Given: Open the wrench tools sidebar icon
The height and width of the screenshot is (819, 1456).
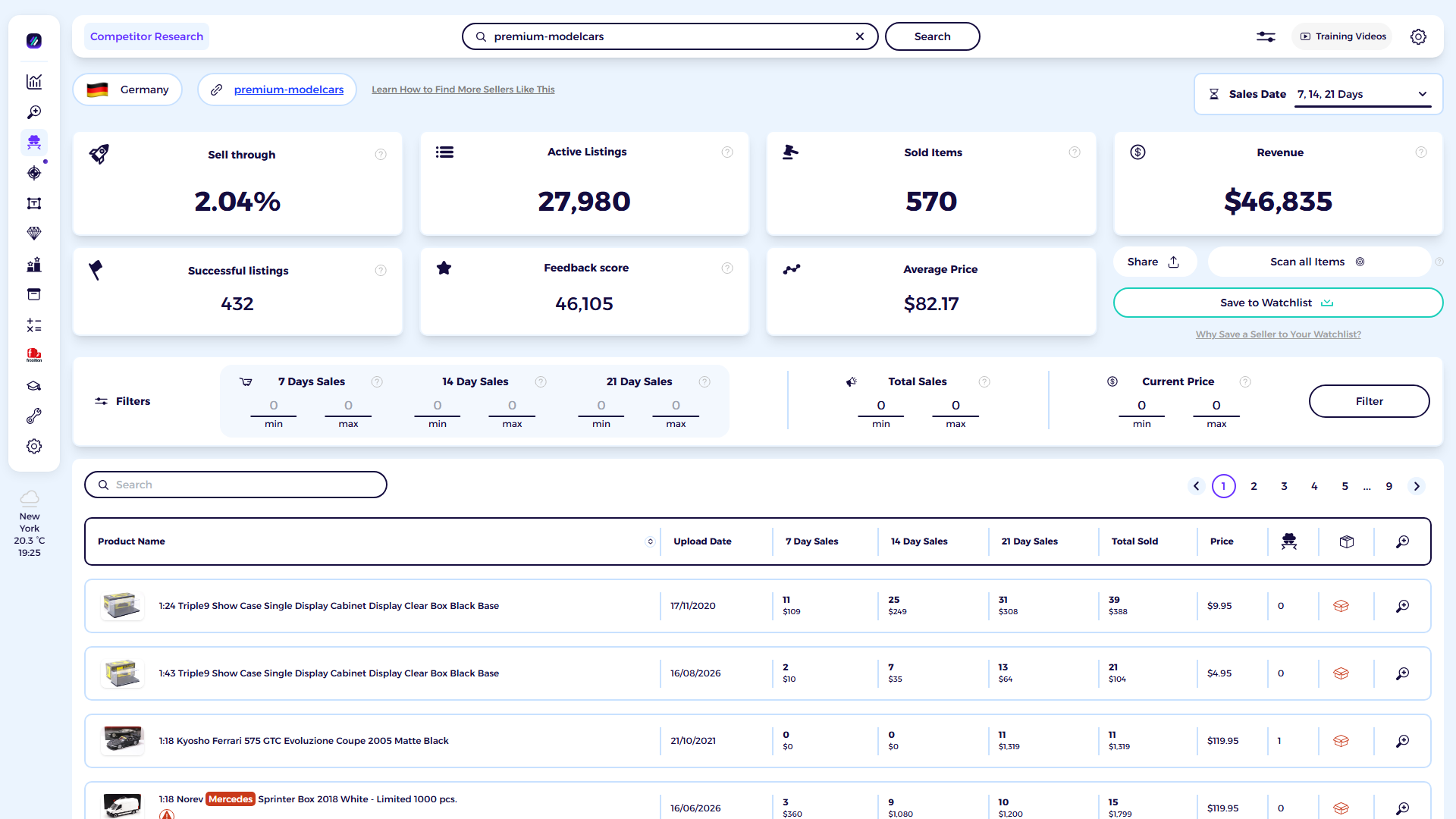Looking at the screenshot, I should (x=34, y=416).
